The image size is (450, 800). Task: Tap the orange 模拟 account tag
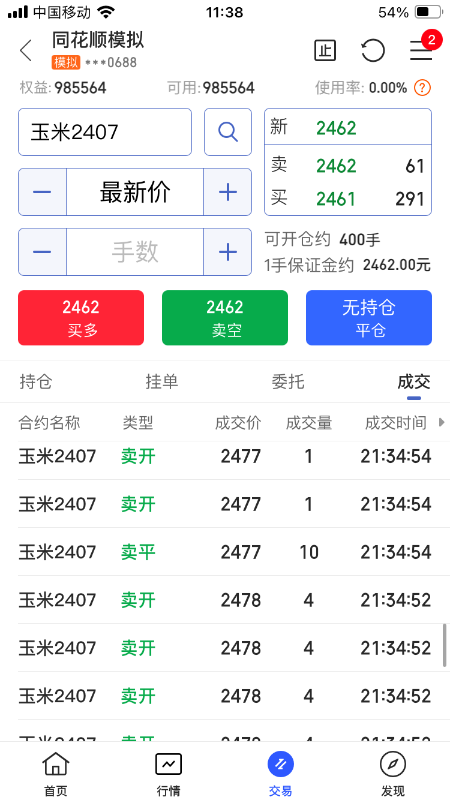point(66,62)
